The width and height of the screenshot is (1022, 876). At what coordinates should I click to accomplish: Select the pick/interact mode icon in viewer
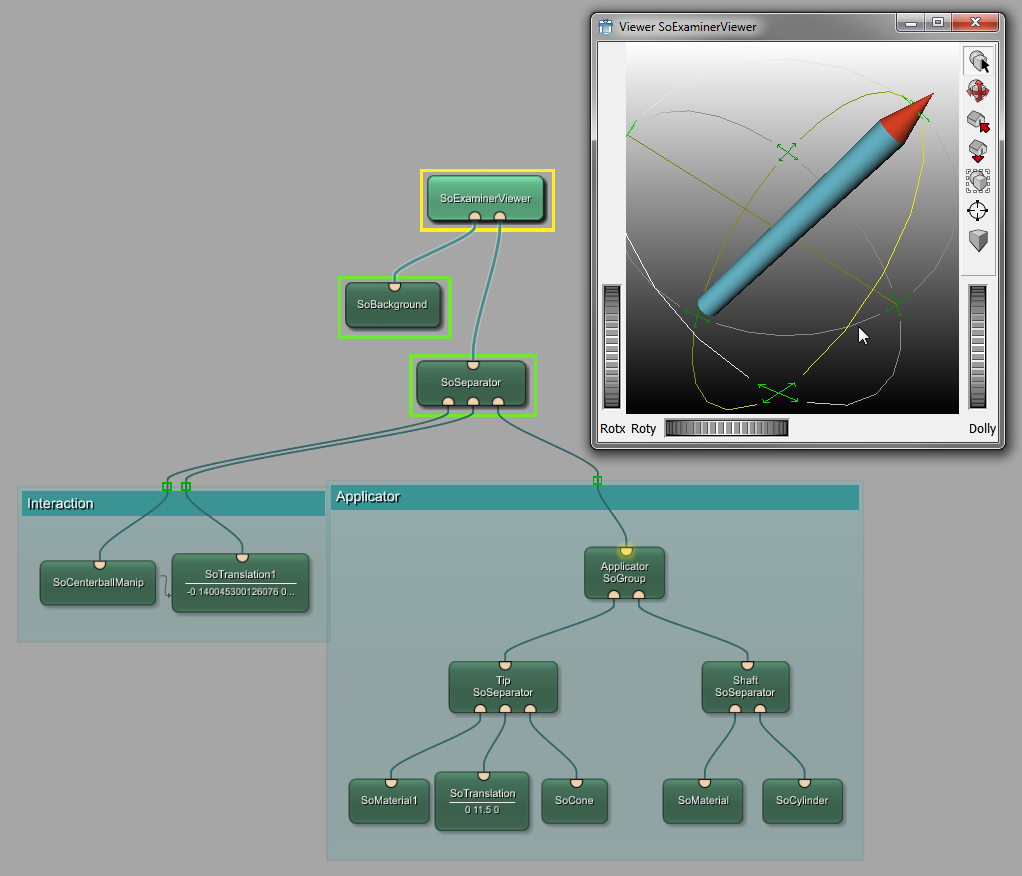tap(978, 62)
